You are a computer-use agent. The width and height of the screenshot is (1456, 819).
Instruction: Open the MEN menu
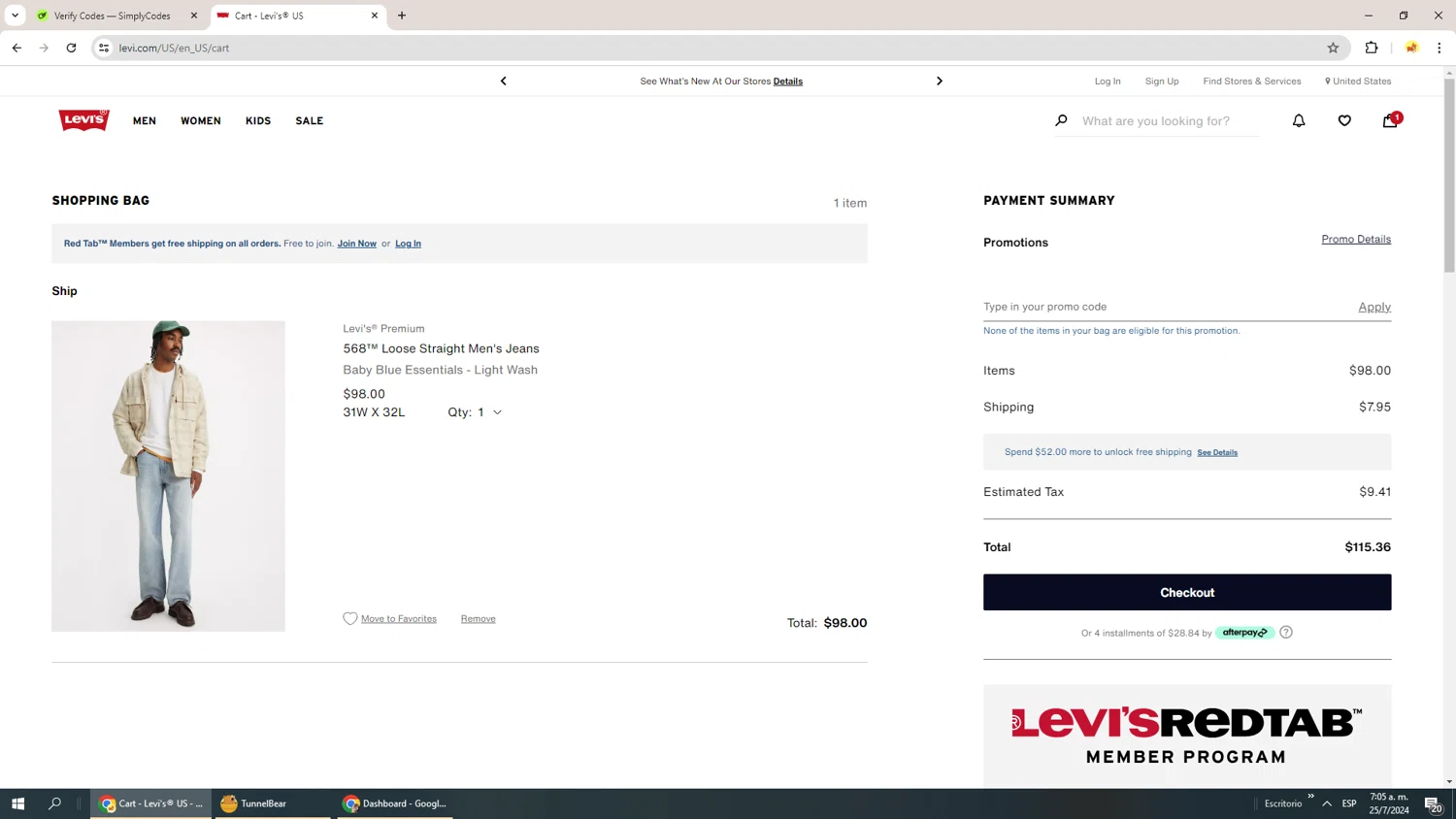[x=145, y=121]
